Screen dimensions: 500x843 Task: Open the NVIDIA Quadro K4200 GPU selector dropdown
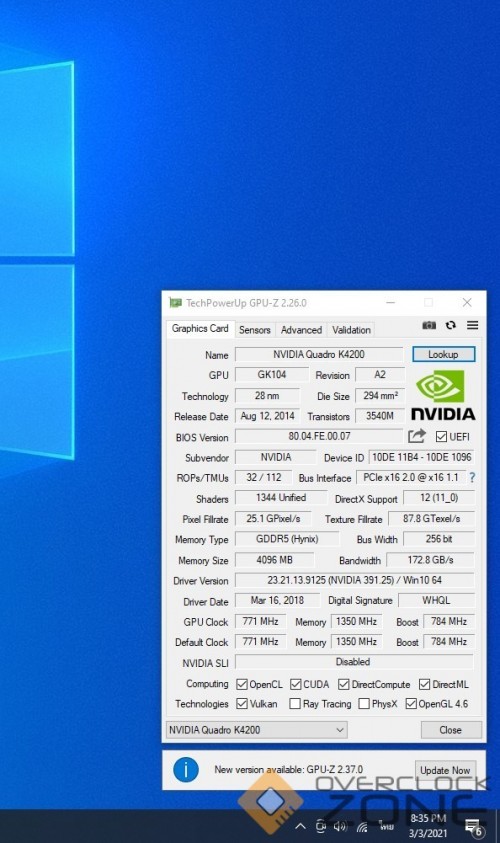click(x=256, y=730)
